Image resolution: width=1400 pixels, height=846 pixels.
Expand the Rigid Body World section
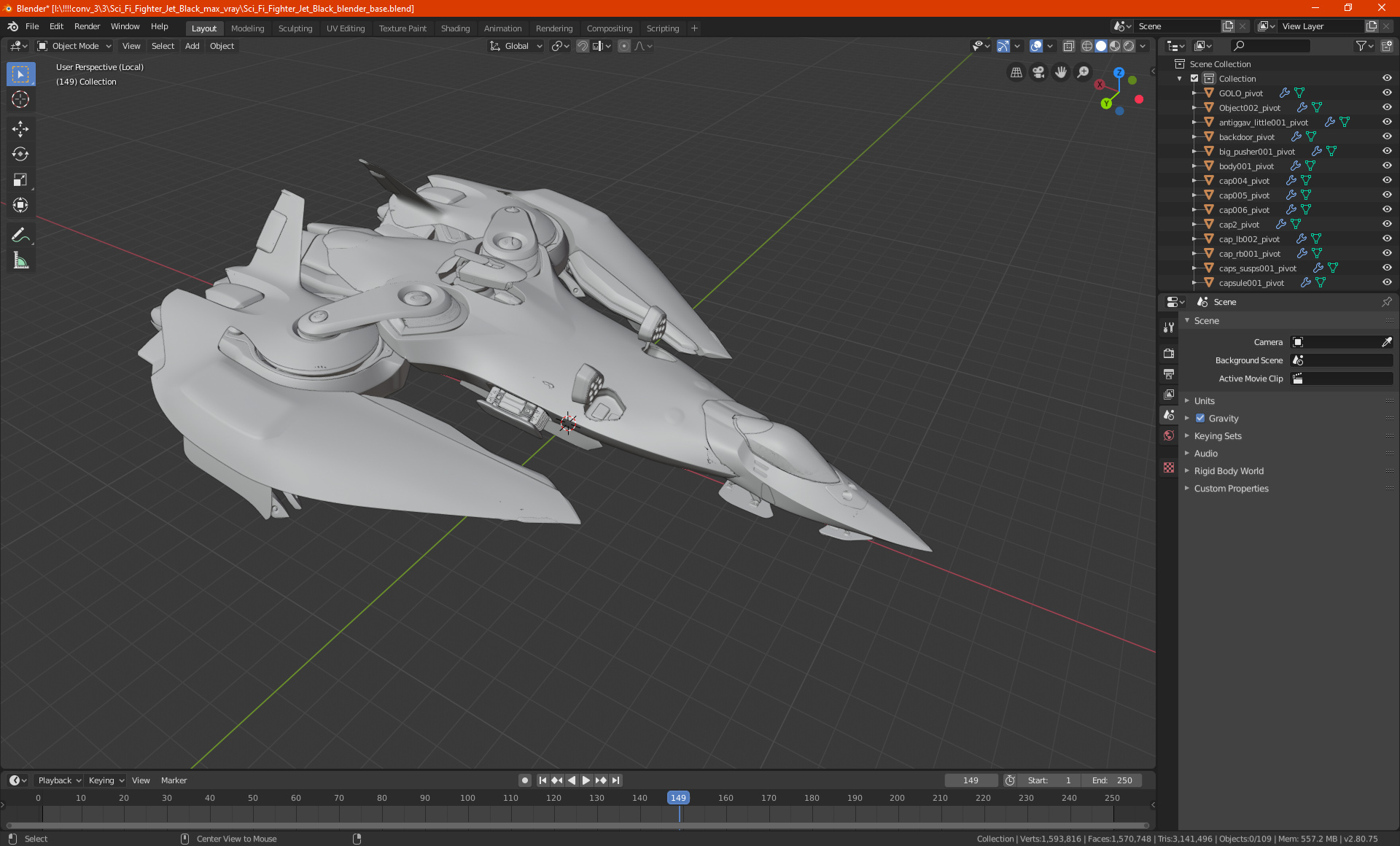click(x=1229, y=471)
